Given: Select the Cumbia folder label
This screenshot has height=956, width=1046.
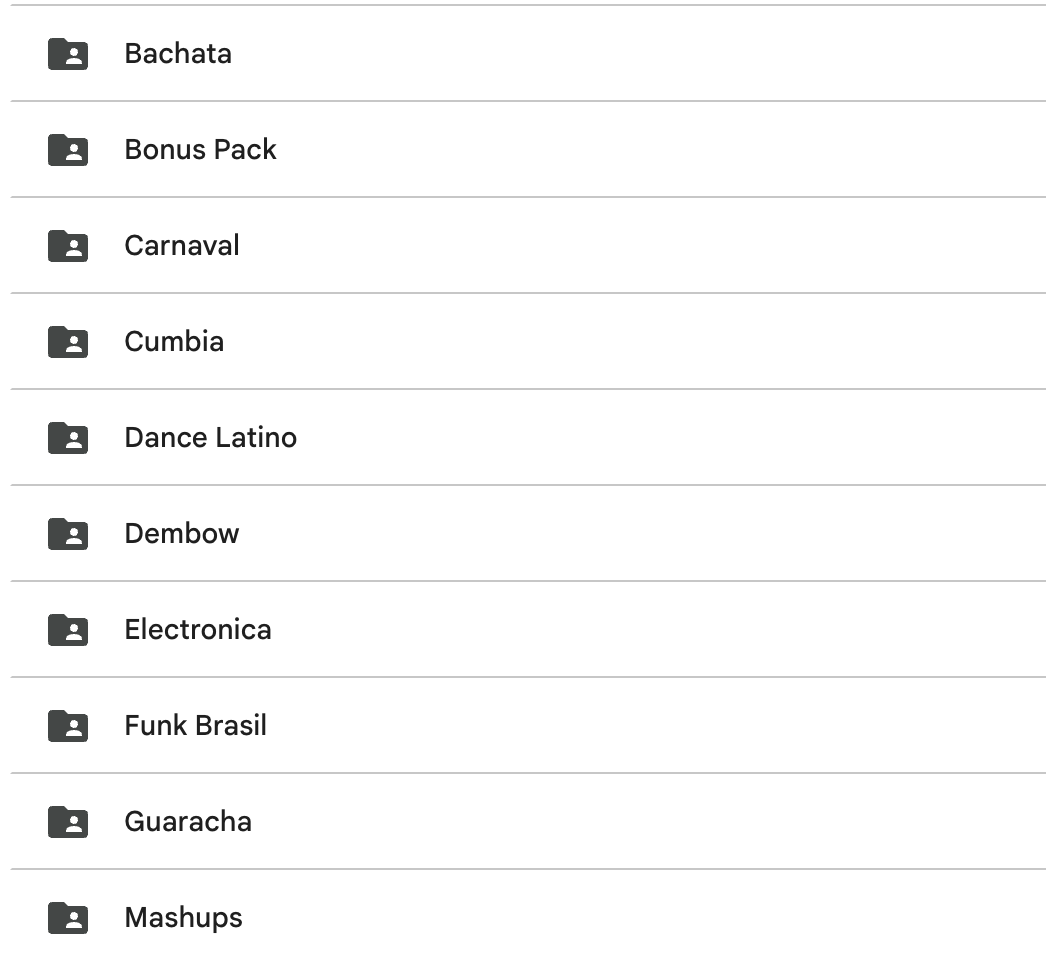Looking at the screenshot, I should (174, 342).
